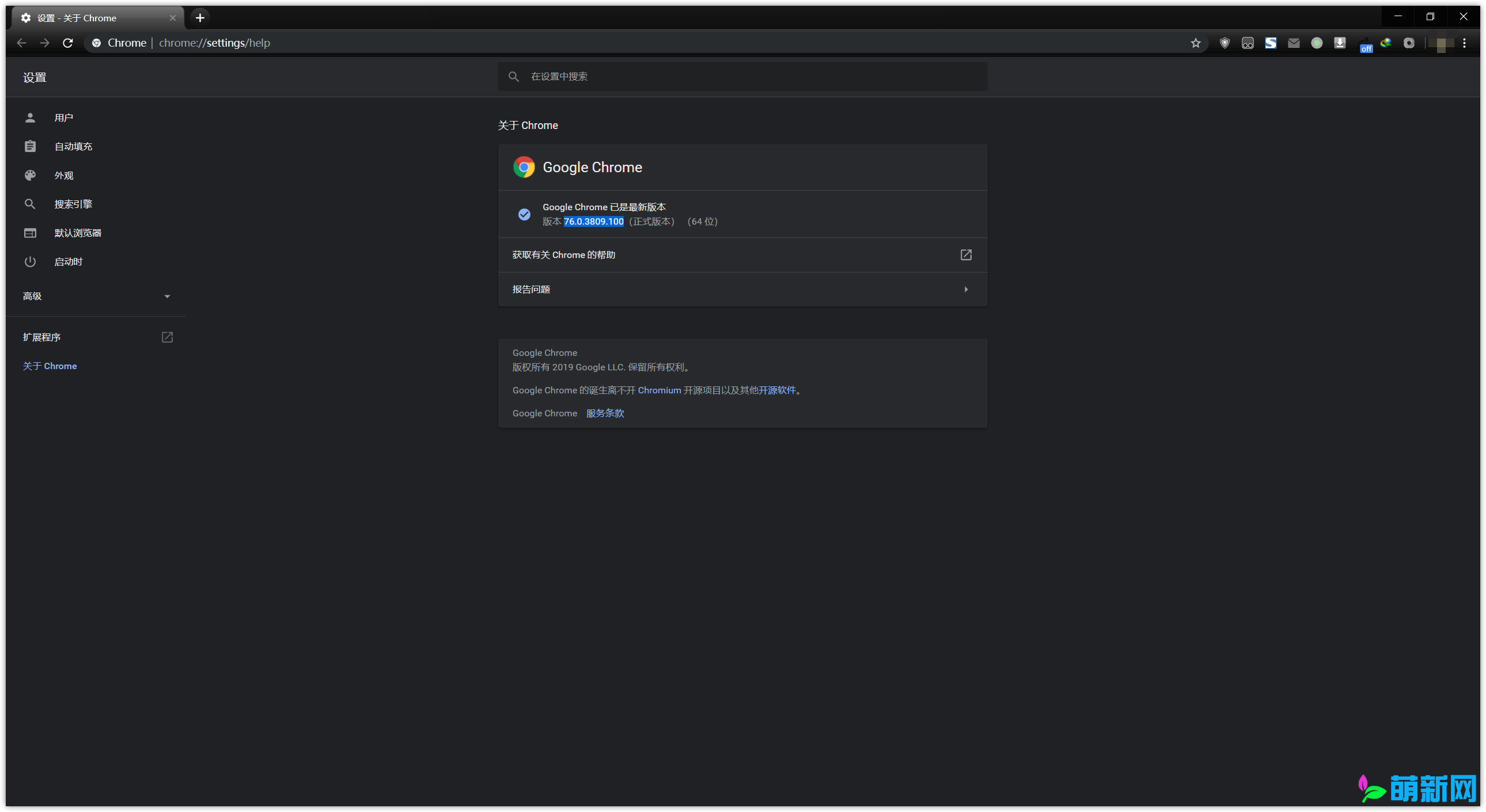Click the Google Chrome logo icon
This screenshot has height=812, width=1486.
(524, 167)
